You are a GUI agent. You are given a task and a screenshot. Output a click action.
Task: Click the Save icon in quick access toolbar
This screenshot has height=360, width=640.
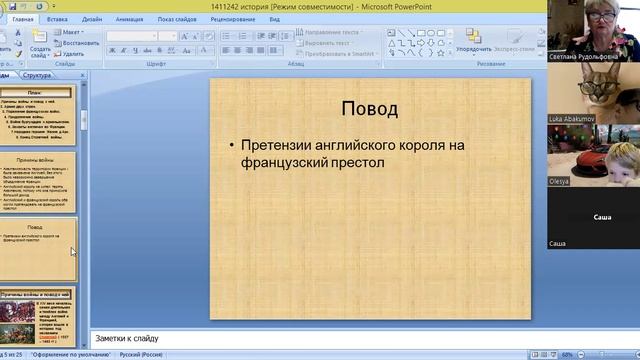(x=12, y=7)
